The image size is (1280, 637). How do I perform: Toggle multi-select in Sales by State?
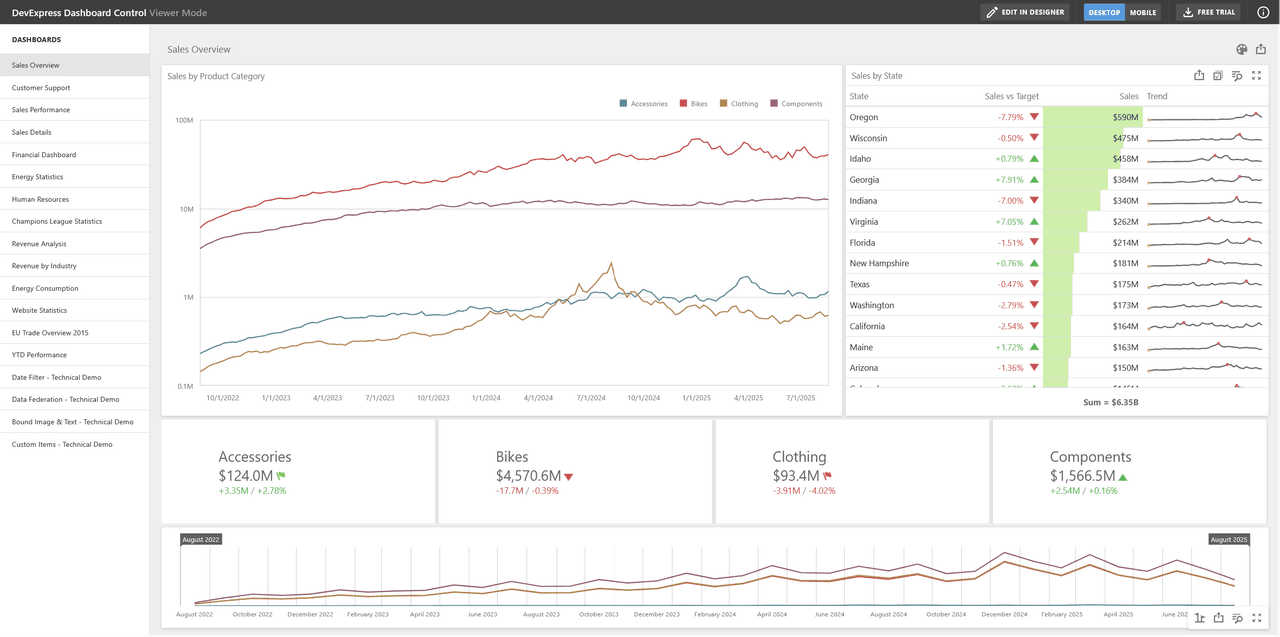tap(1218, 76)
